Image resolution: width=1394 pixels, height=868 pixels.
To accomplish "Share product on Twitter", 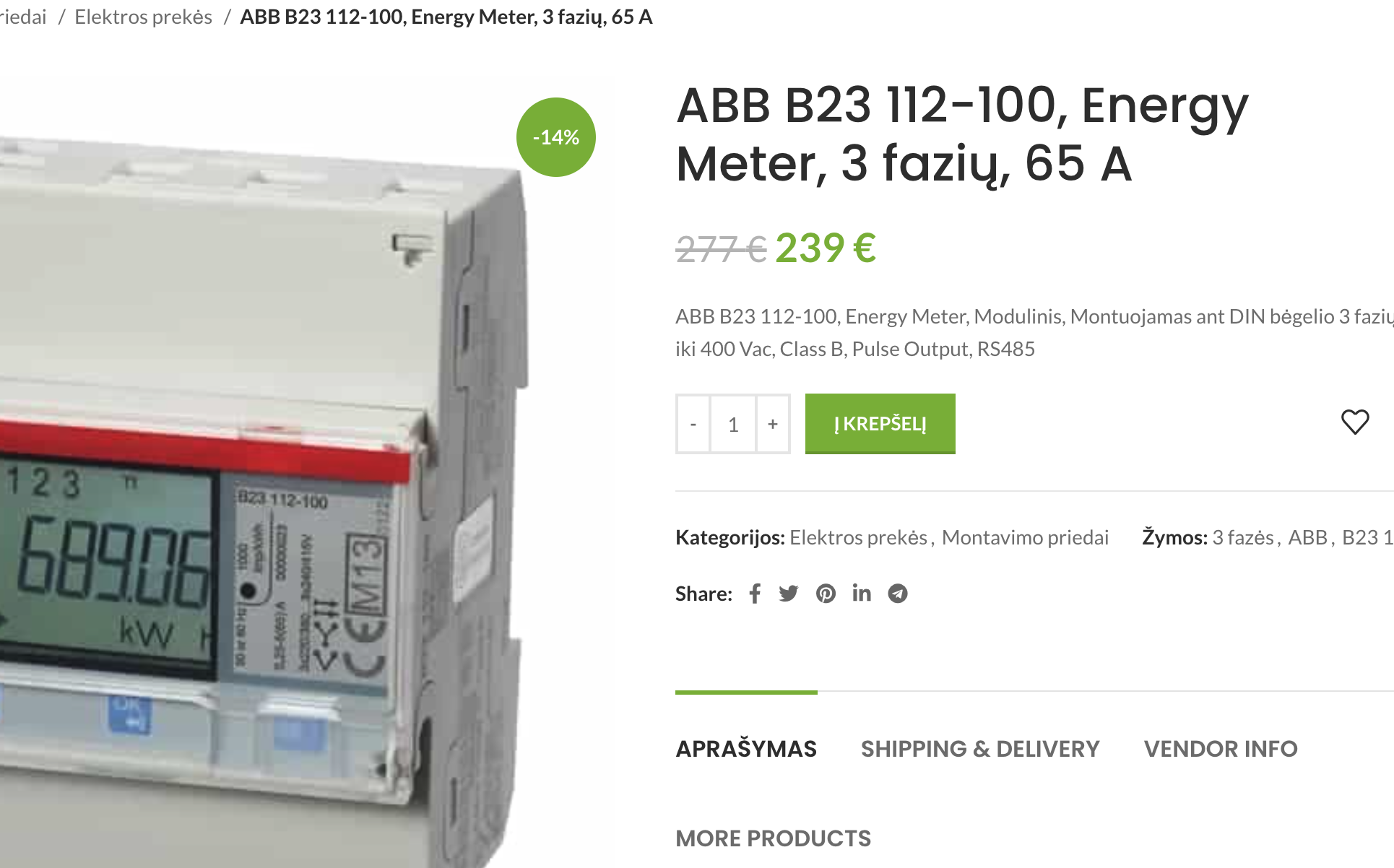I will [789, 594].
